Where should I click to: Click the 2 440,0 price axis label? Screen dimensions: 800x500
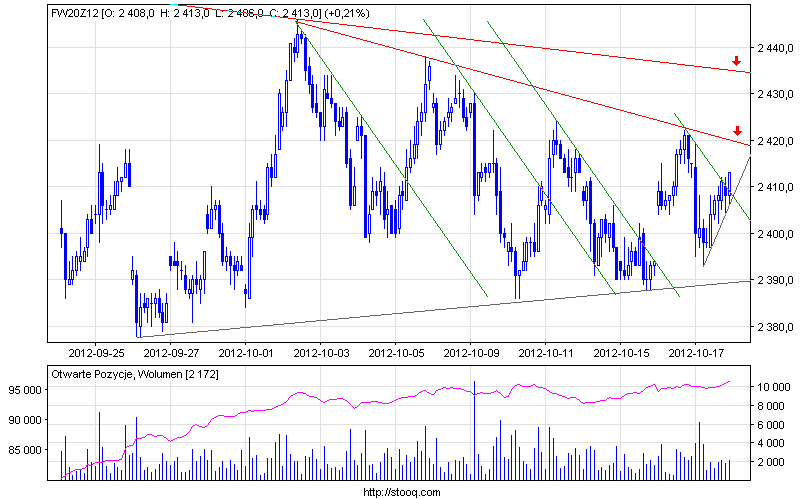click(776, 48)
